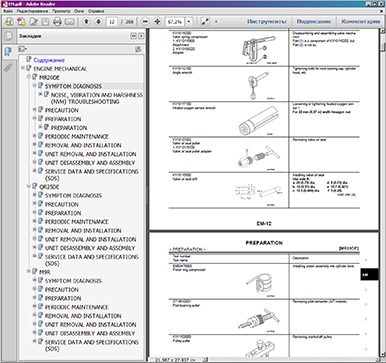Go to previous page arrow button
The height and width of the screenshot is (363, 386).
tap(86, 22)
